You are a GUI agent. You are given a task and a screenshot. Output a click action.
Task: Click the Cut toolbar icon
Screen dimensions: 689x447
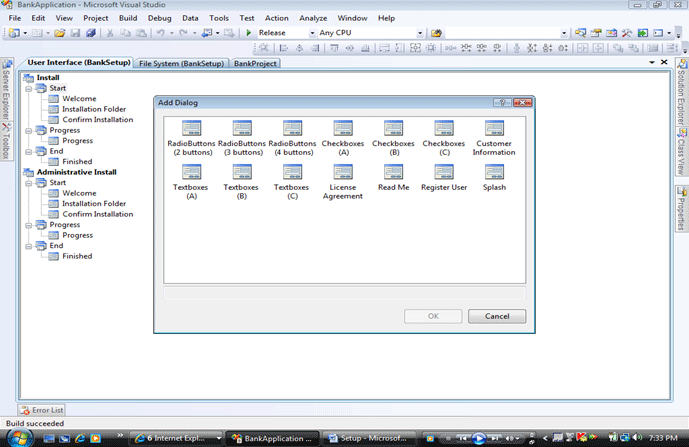click(110, 33)
